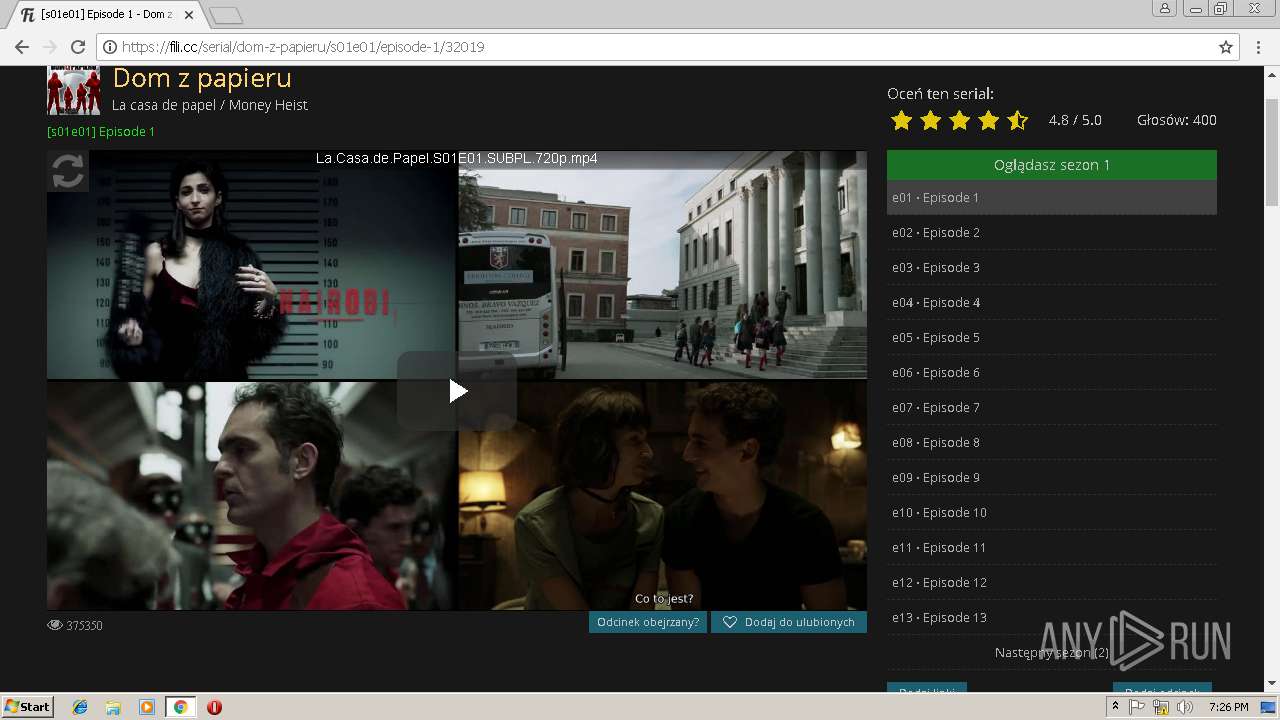This screenshot has height=720, width=1280.
Task: Open the Windows Start menu
Action: coord(27,706)
